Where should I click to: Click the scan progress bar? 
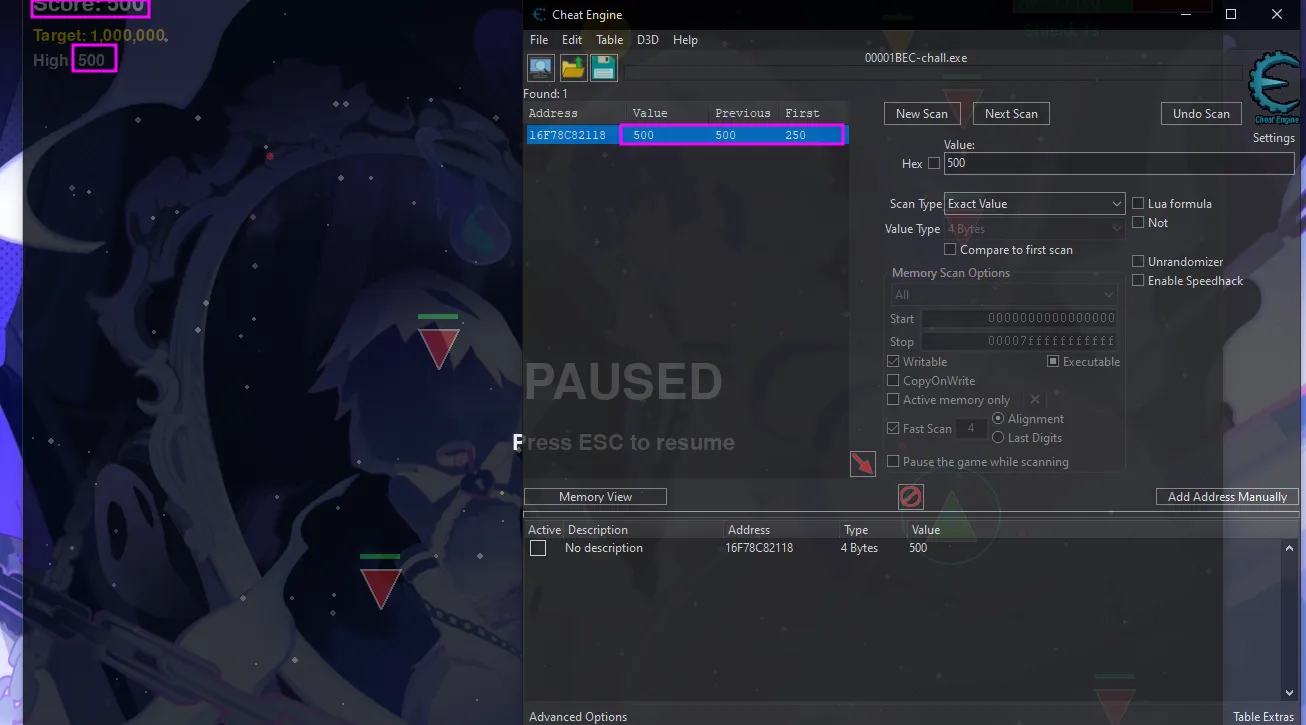click(934, 73)
